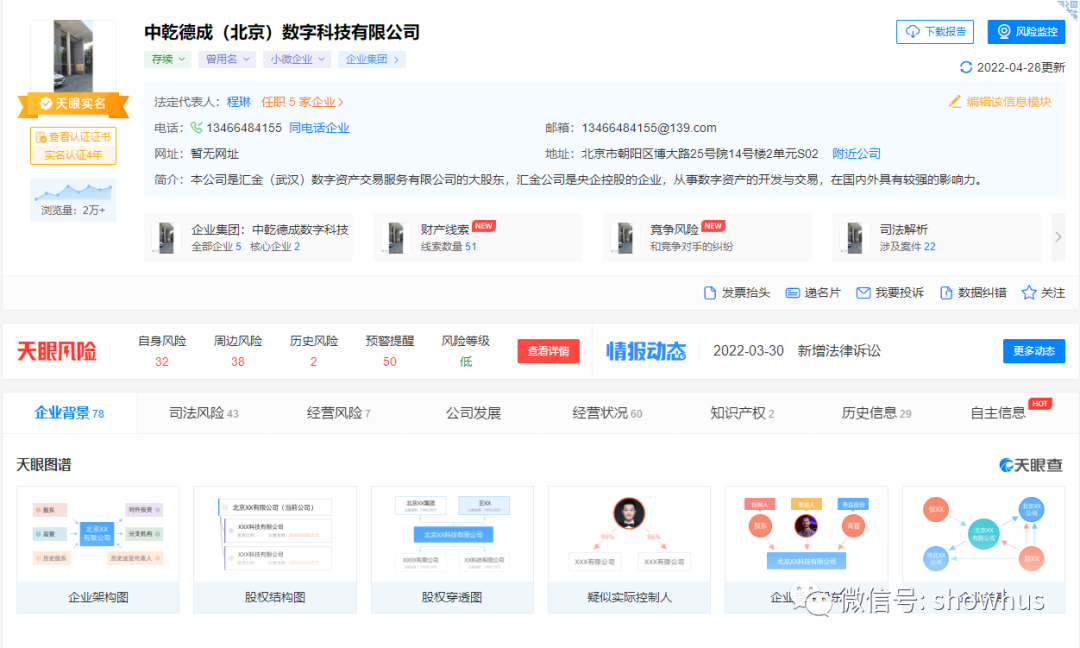The height and width of the screenshot is (648, 1080).
Task: Switch to the 自主信息 tab
Action: [x=998, y=413]
